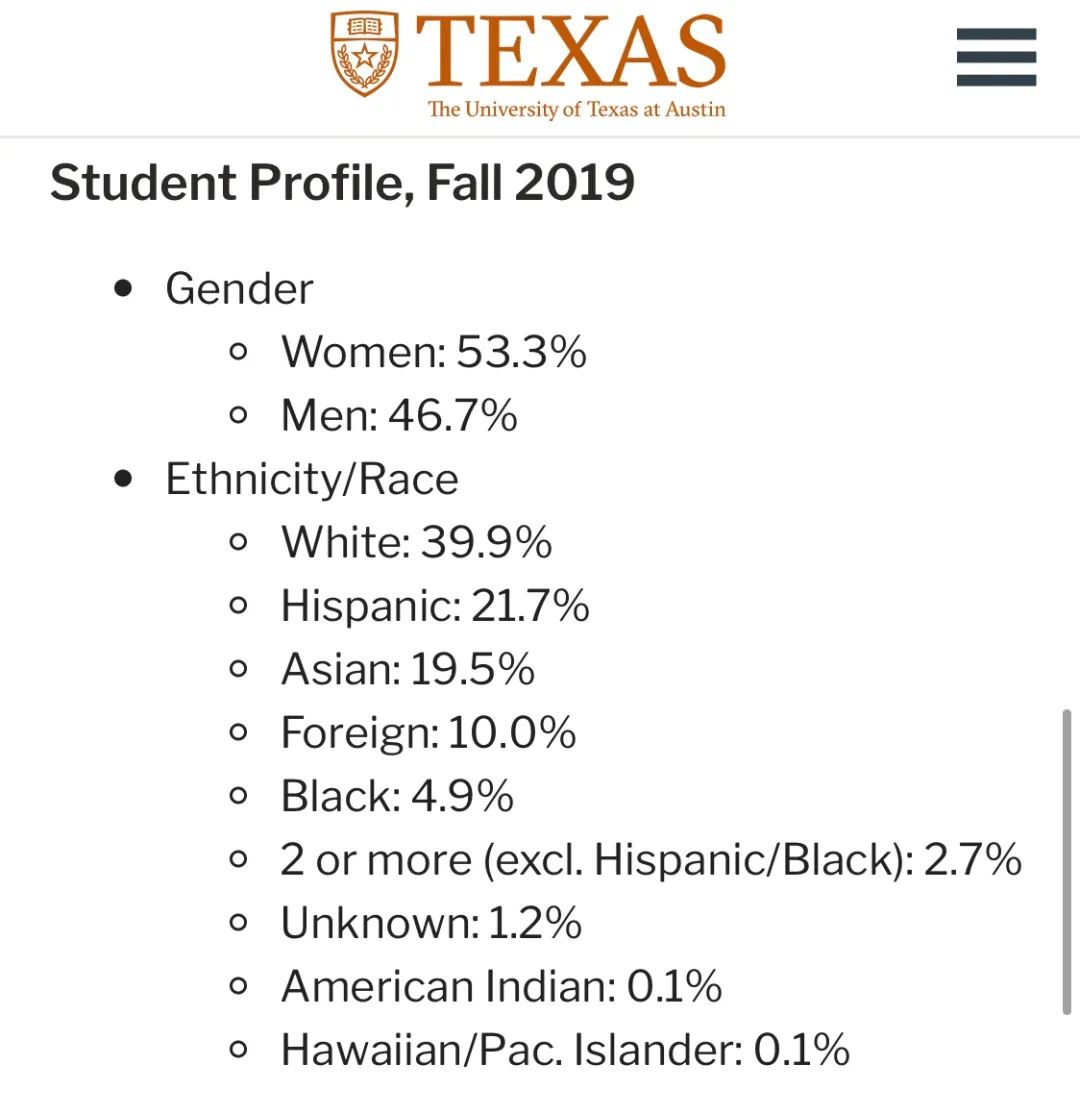
Task: Click the 'Black: 4.9%' entry
Action: pyautogui.click(x=397, y=796)
